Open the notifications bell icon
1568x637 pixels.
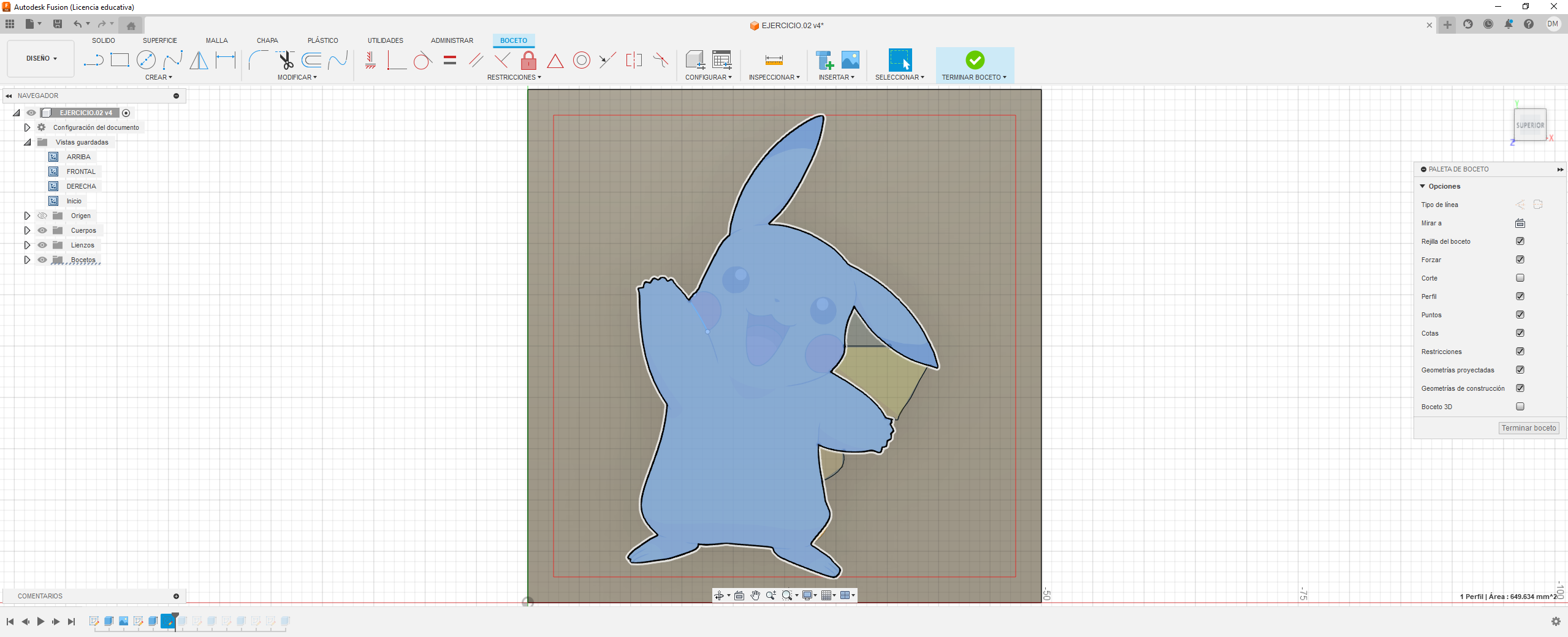(1509, 24)
